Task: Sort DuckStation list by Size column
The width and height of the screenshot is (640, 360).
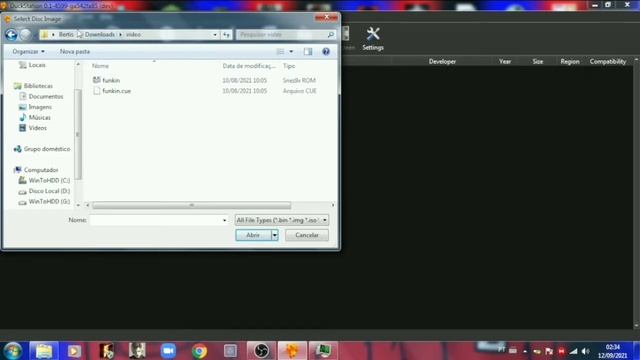Action: point(538,61)
